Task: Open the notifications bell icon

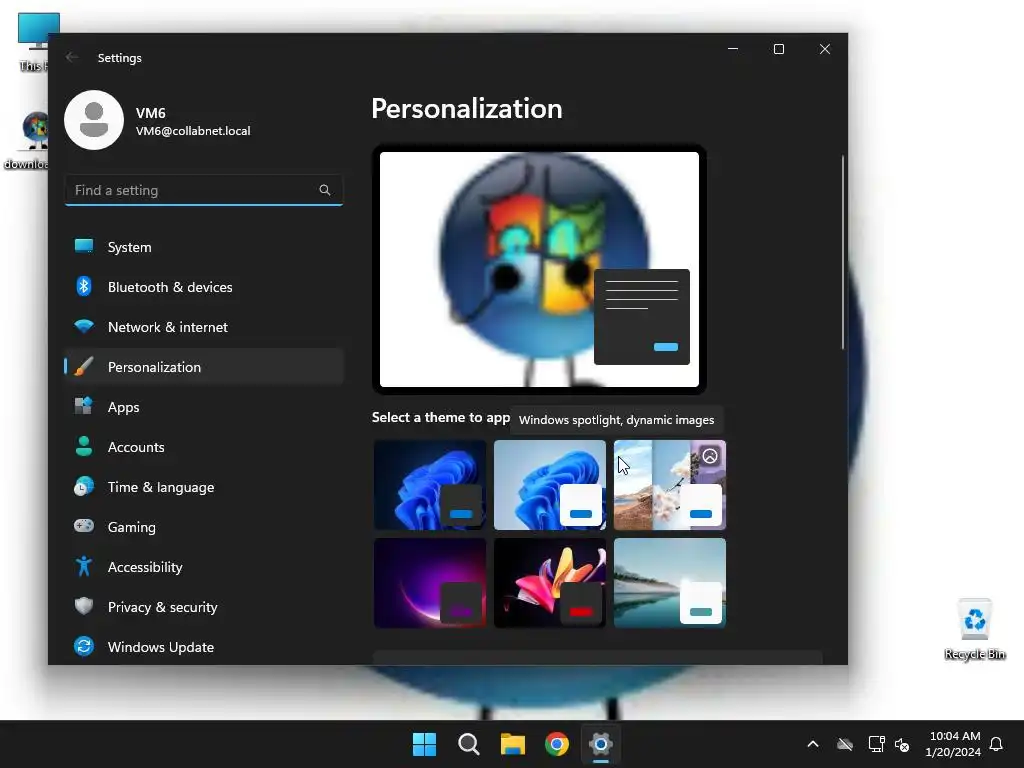Action: 996,744
